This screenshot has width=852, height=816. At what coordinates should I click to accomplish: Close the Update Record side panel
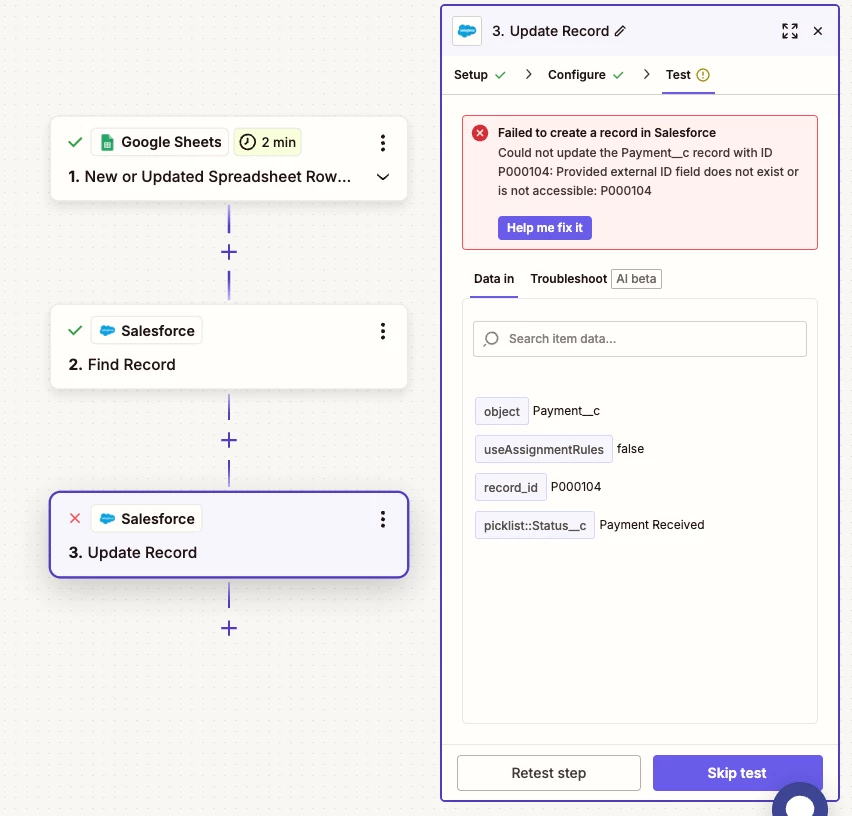817,31
